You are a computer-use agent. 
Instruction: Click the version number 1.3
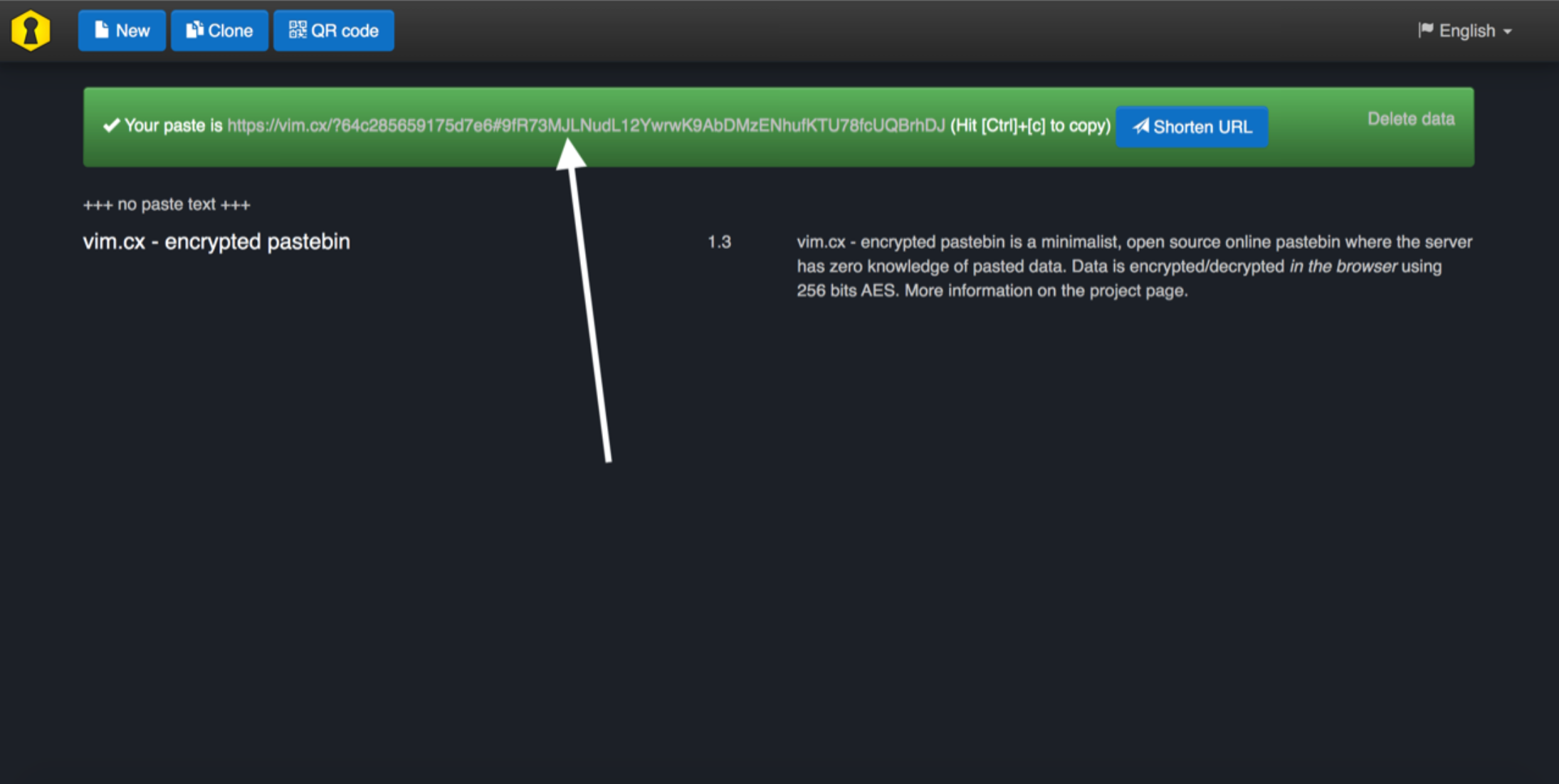click(719, 242)
